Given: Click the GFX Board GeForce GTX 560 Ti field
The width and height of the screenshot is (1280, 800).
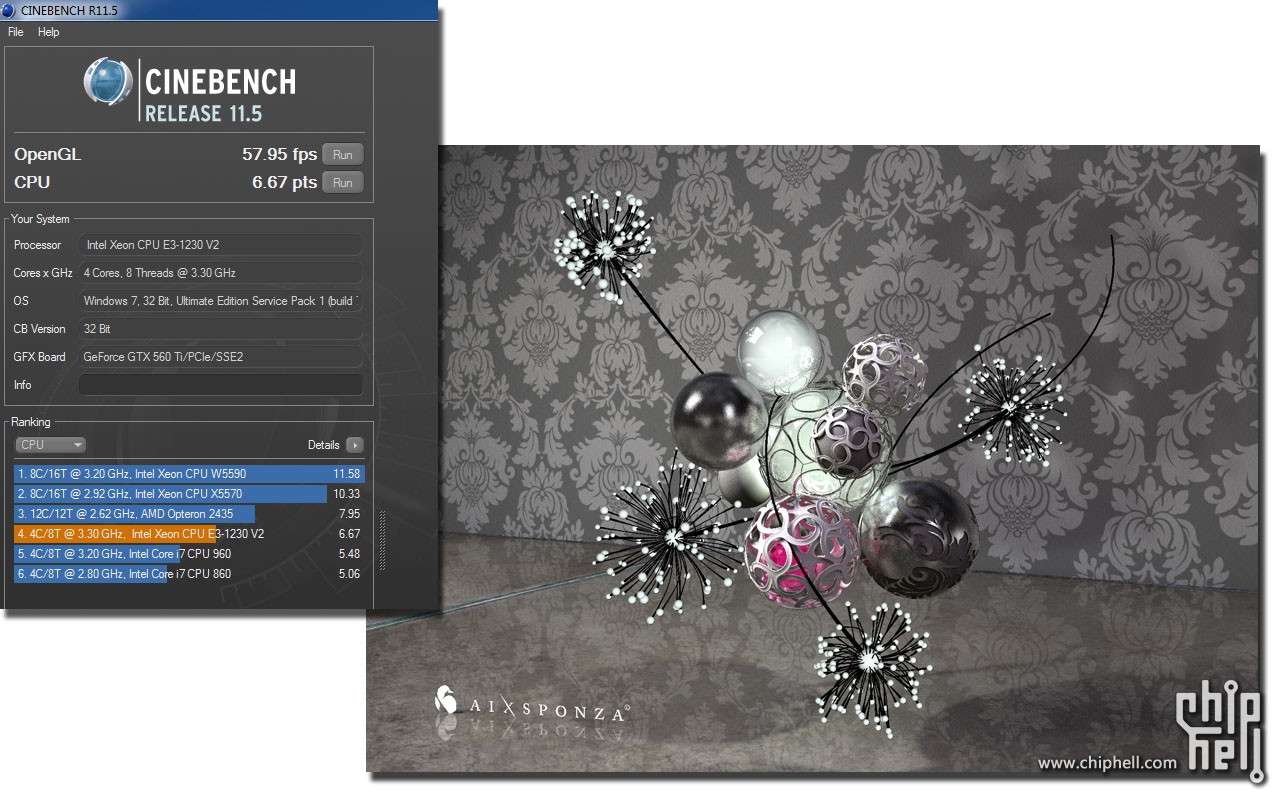Looking at the screenshot, I should pyautogui.click(x=221, y=357).
